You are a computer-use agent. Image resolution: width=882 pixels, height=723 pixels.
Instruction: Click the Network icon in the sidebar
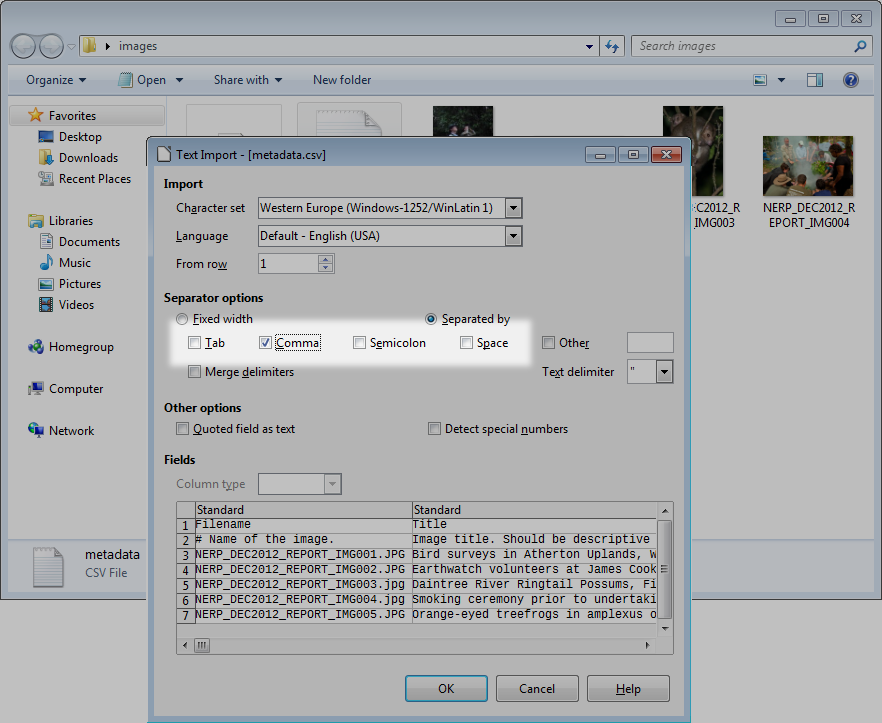pos(35,430)
